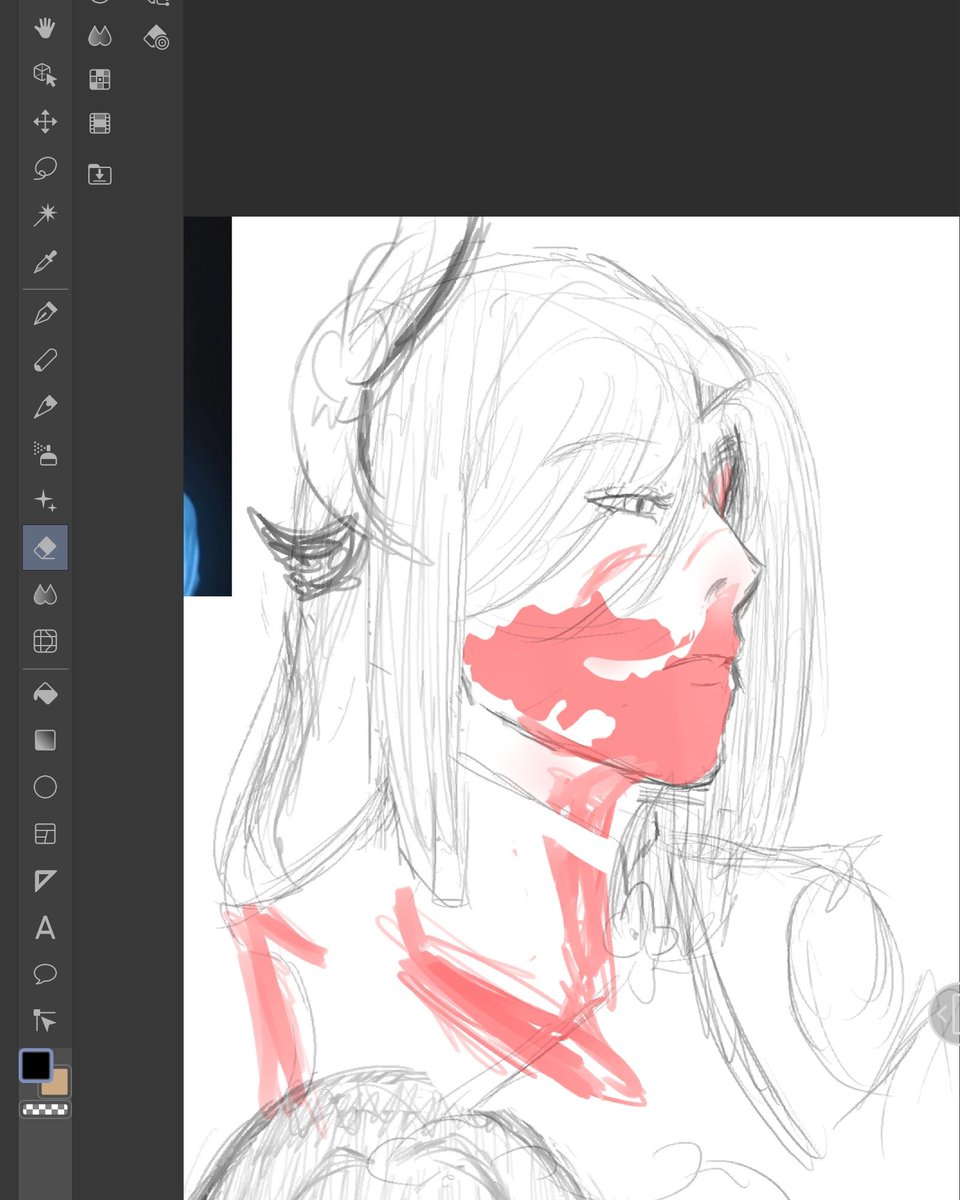Pick the Figure circle tool
The width and height of the screenshot is (960, 1200).
[45, 787]
